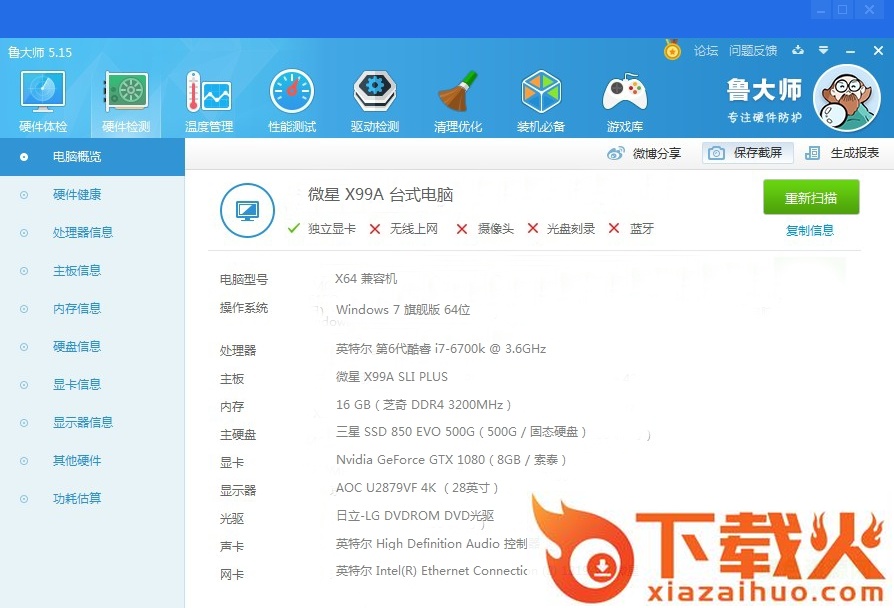Click the Intel(R) Ethernet Connection text
The image size is (894, 608).
434,571
